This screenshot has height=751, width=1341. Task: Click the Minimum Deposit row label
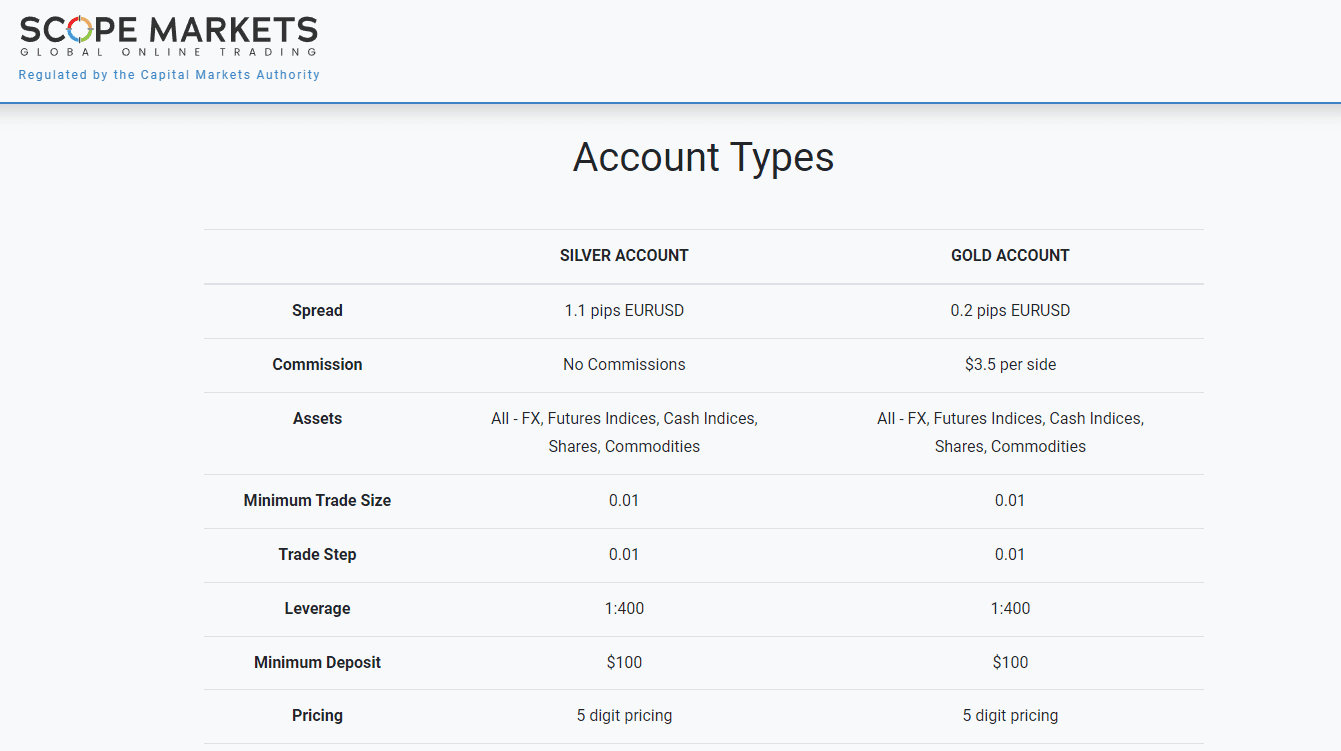click(317, 662)
